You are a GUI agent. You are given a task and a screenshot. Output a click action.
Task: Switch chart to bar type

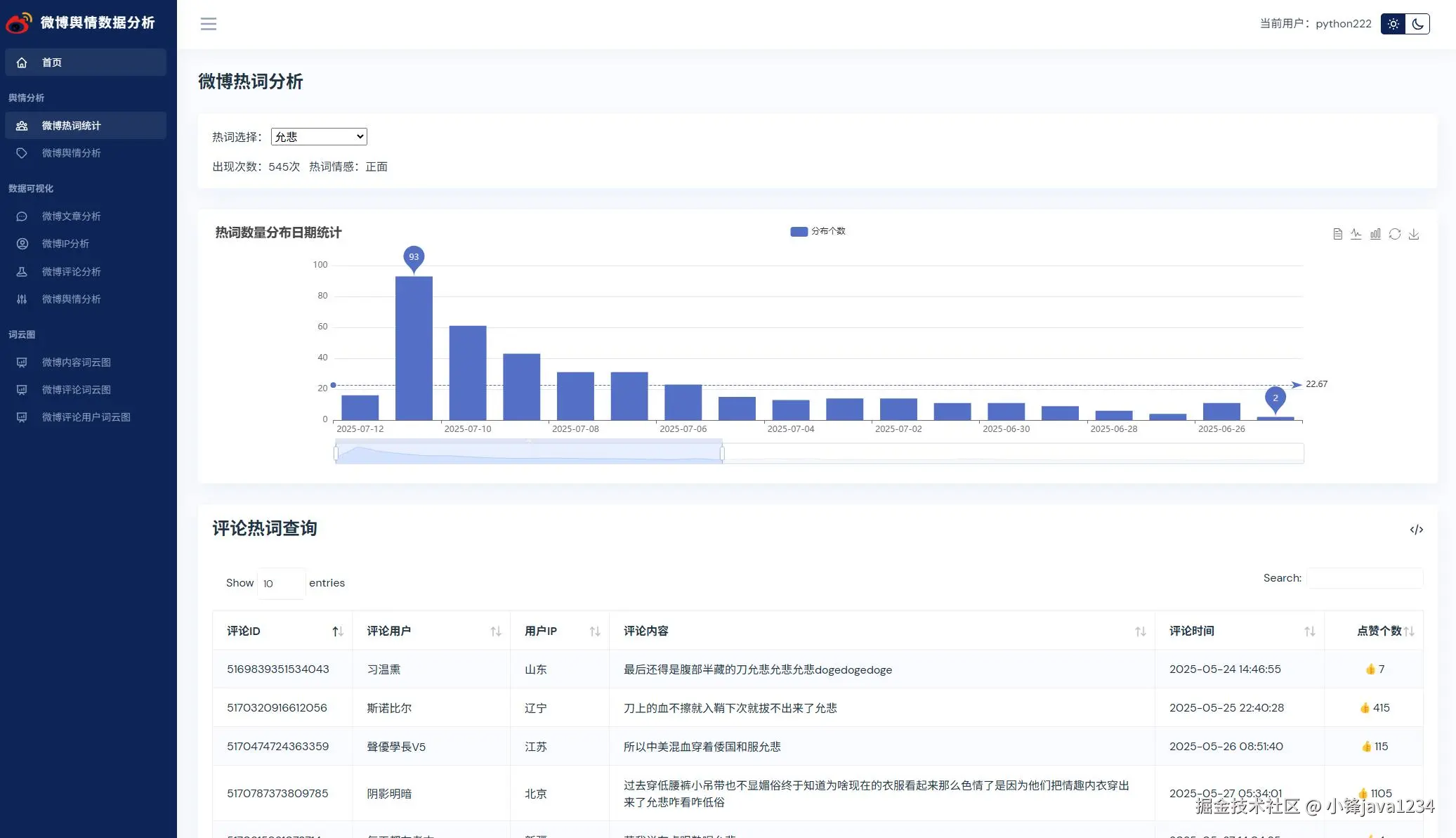click(1375, 234)
